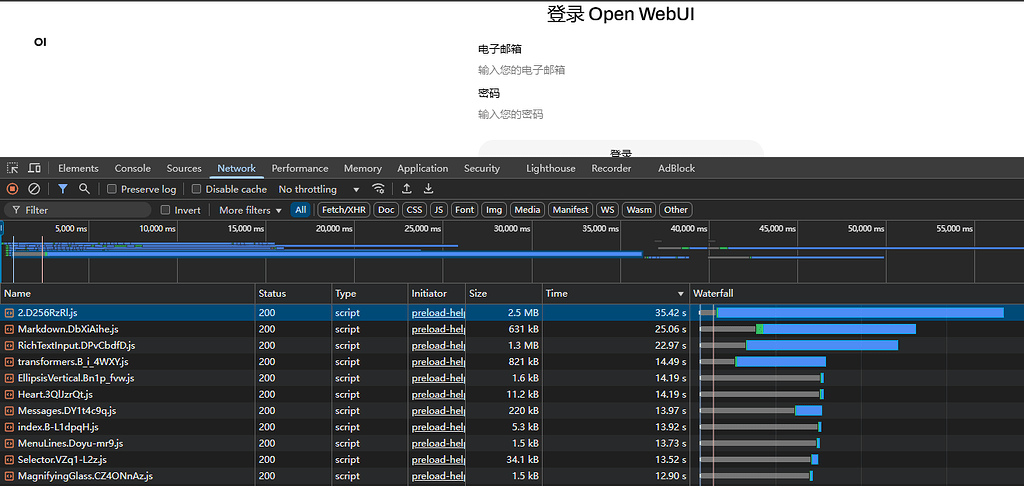Filter requests by Wasm type
Viewport: 1024px width, 486px height.
point(639,210)
